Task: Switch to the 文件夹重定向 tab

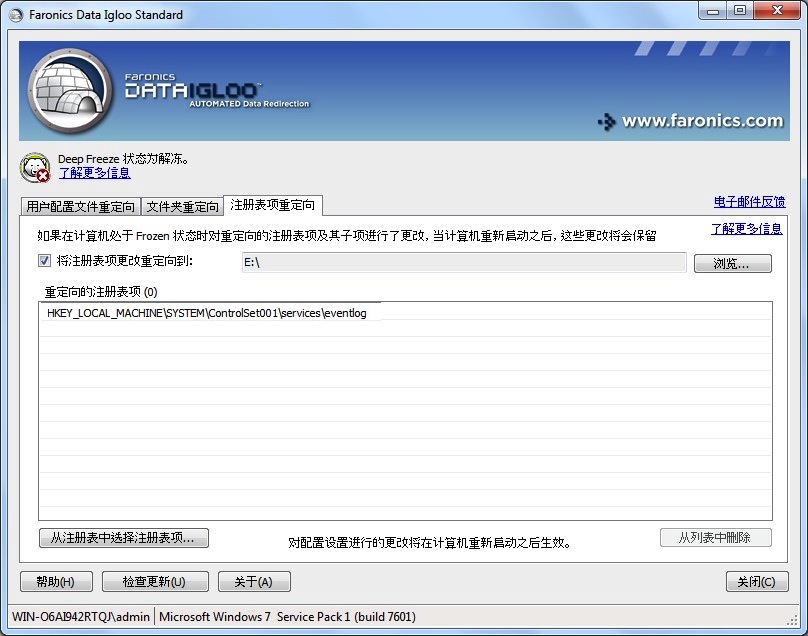Action: 182,207
